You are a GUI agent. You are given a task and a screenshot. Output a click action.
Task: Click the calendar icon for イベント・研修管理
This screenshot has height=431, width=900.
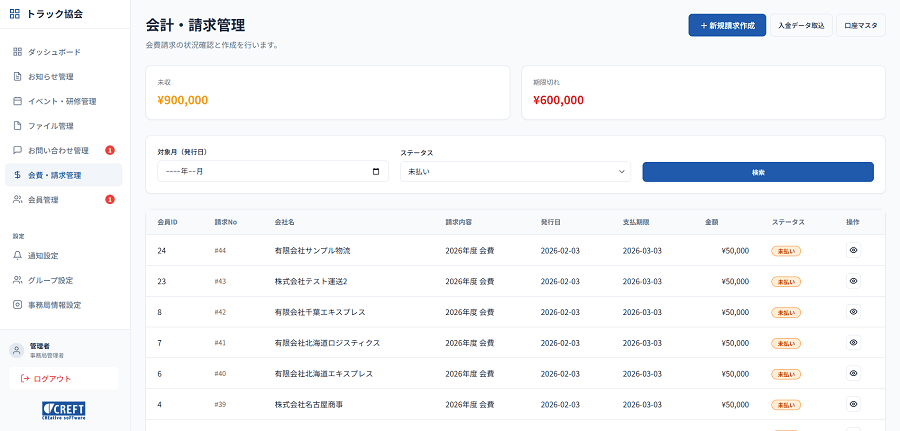[x=17, y=101]
